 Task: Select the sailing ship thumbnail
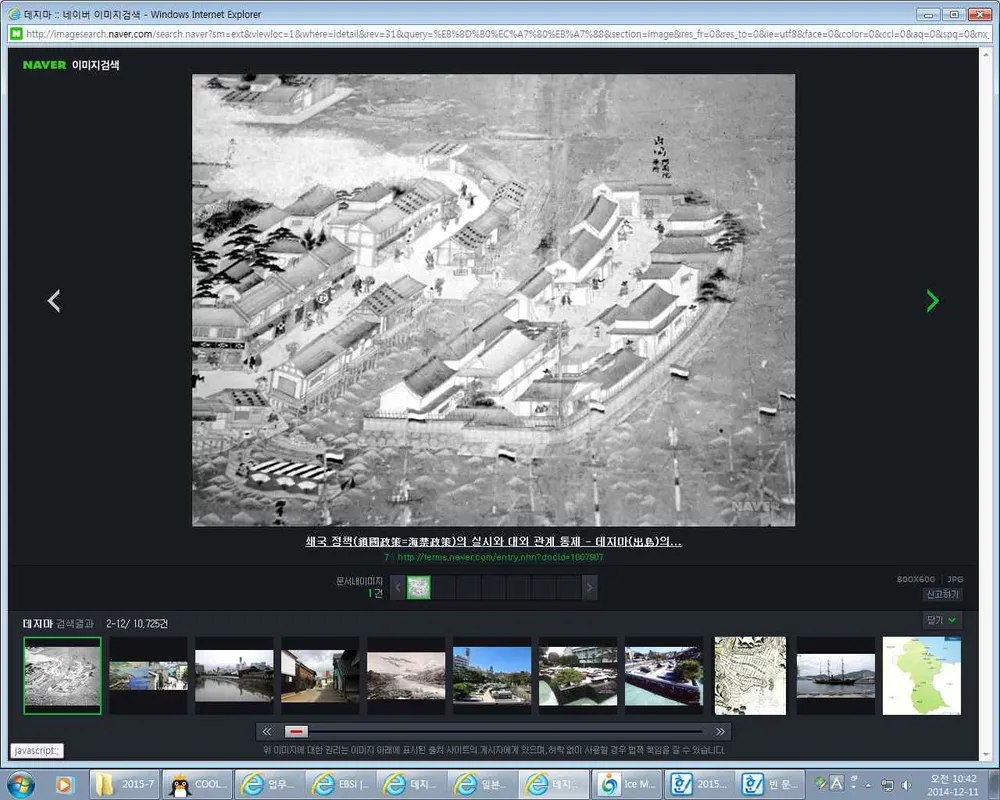[836, 676]
